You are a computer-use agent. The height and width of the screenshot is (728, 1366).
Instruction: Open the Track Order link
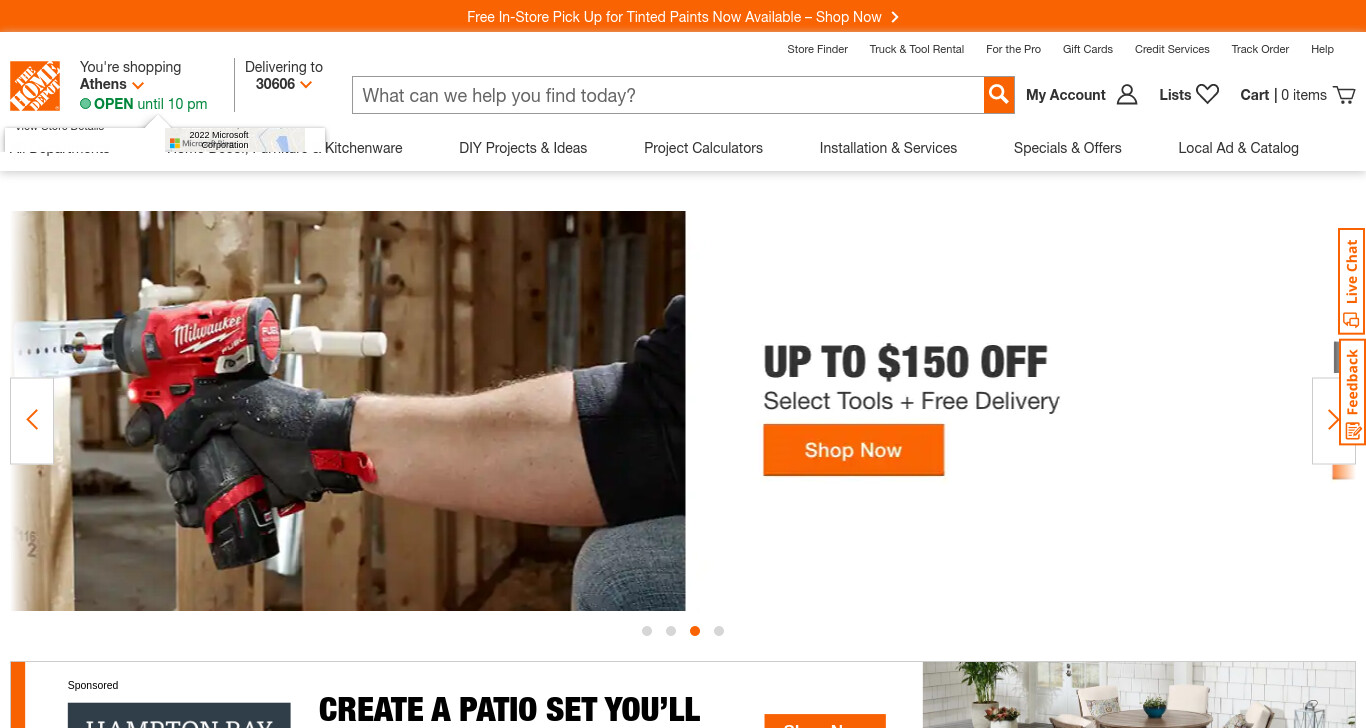coord(1260,49)
